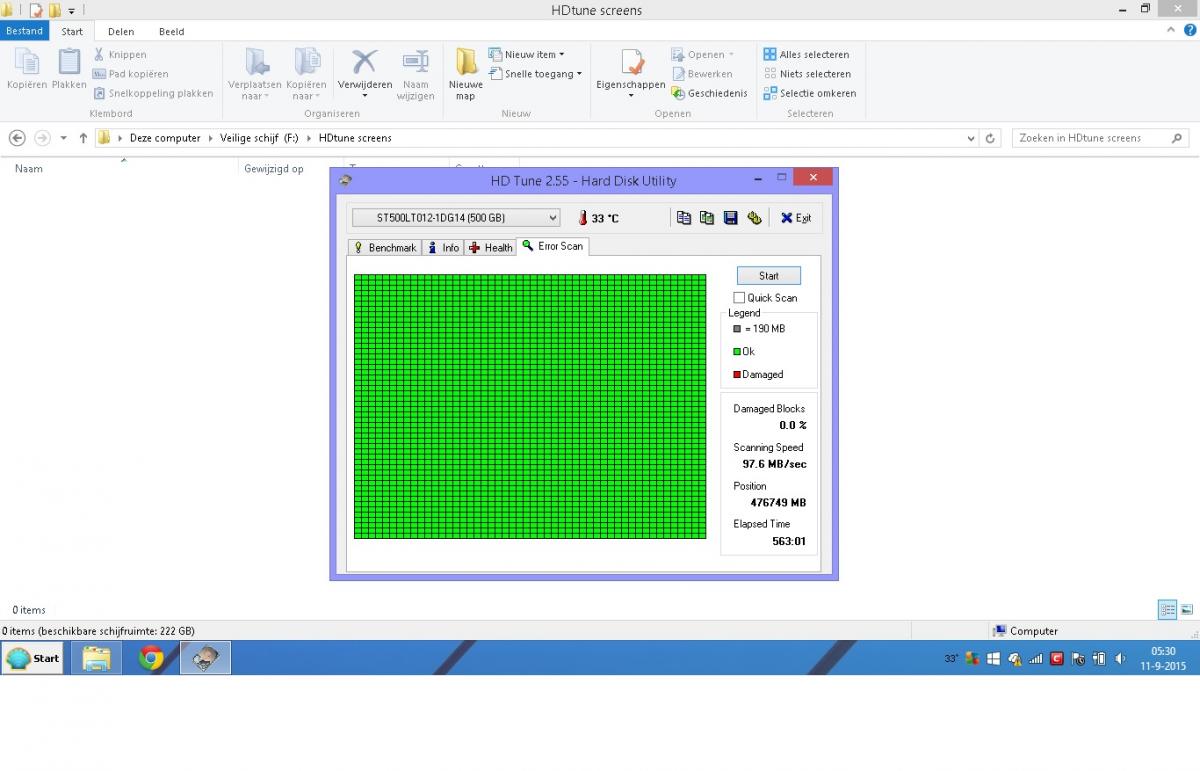Enable the Quick Scan checkbox

(739, 298)
